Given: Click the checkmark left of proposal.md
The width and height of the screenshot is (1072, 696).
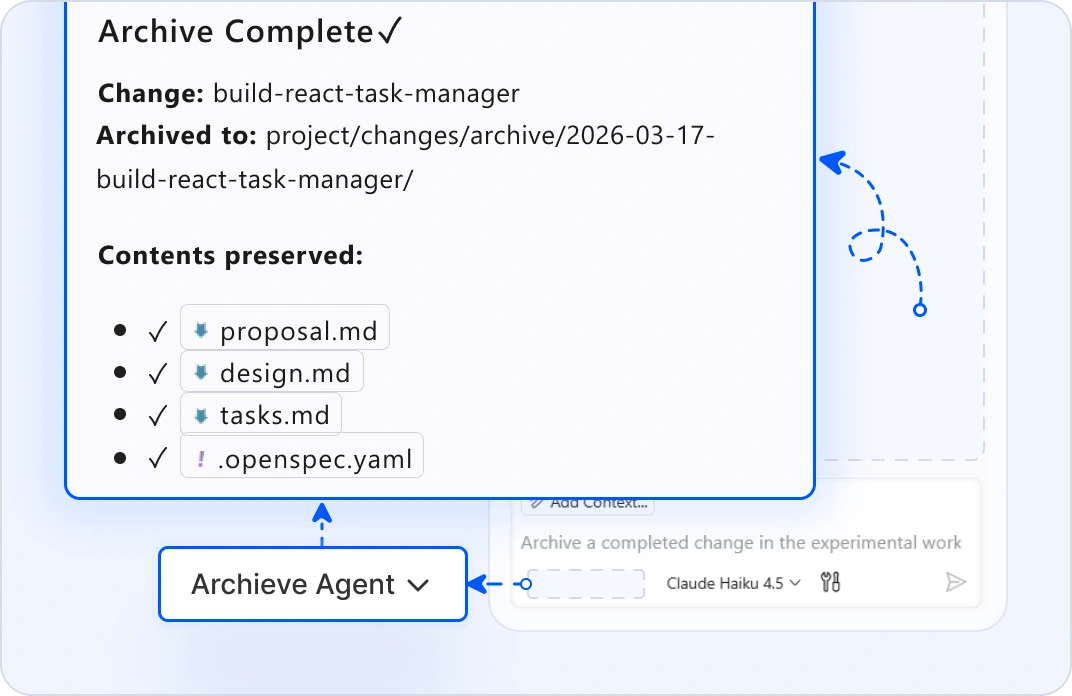Looking at the screenshot, I should click(x=157, y=331).
